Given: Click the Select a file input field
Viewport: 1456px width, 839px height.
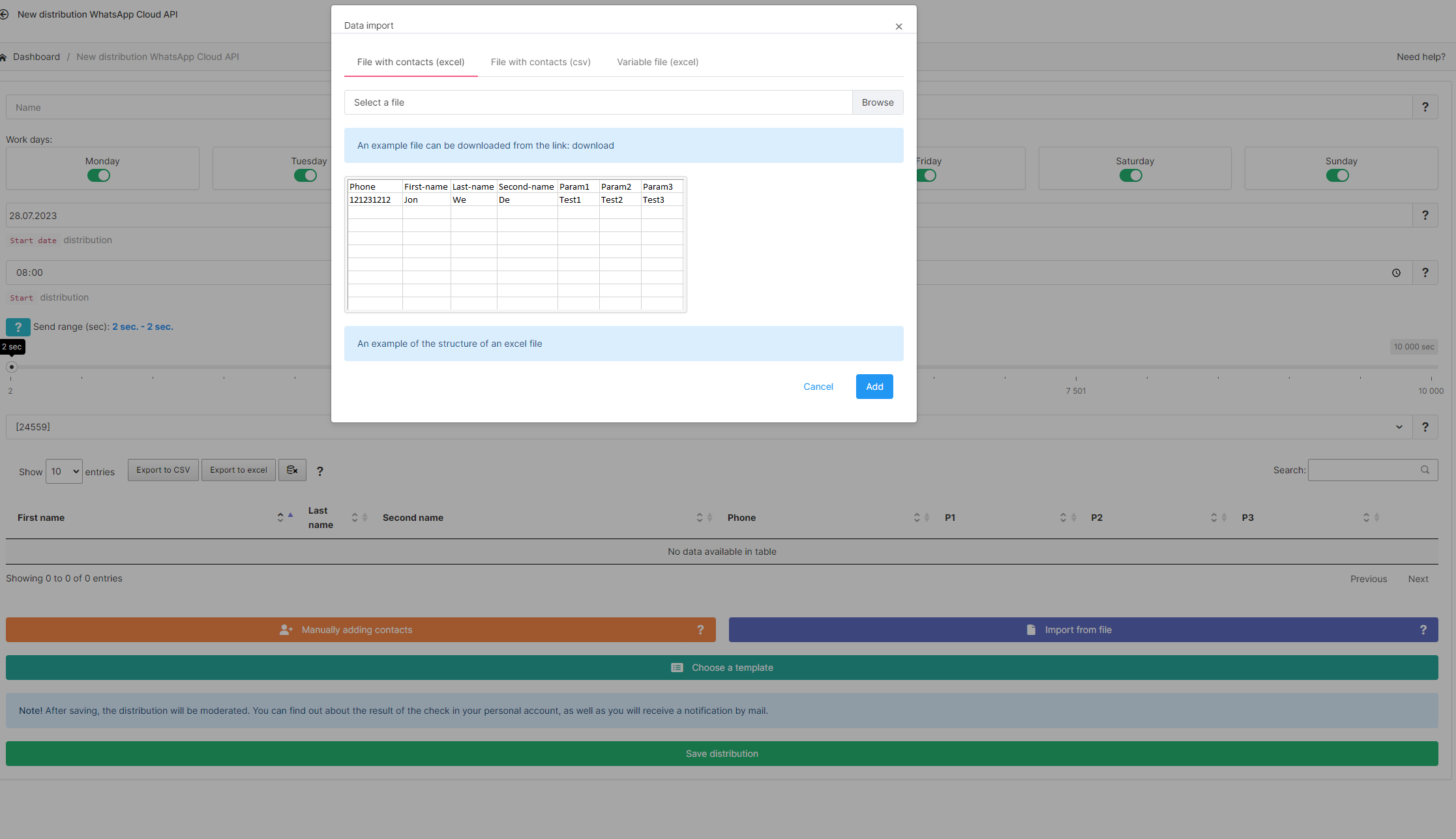Looking at the screenshot, I should [x=598, y=102].
